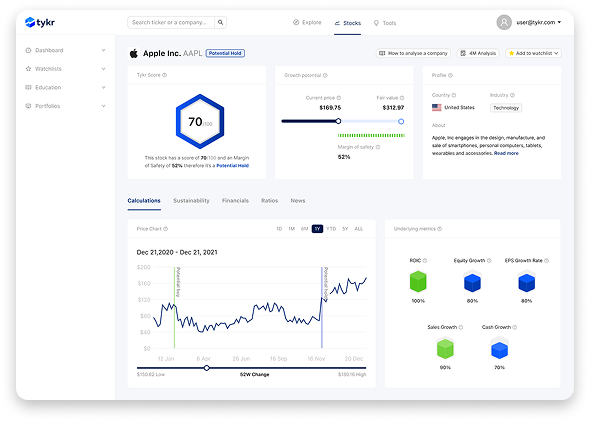Image resolution: width=590 pixels, height=422 pixels.
Task: Click the Potential Buy chart marker
Action: [174, 307]
